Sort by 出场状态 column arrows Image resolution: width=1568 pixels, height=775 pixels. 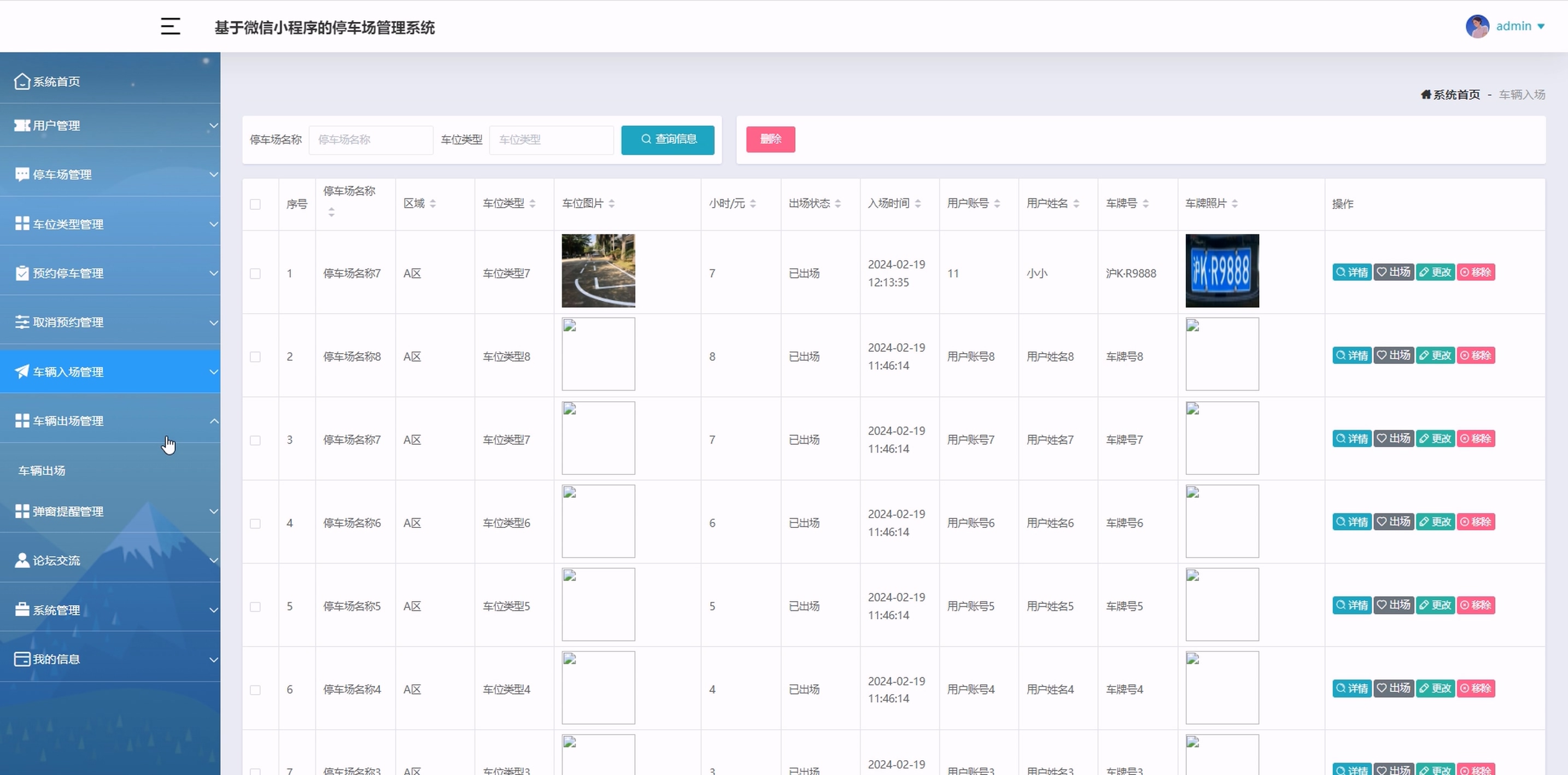838,203
